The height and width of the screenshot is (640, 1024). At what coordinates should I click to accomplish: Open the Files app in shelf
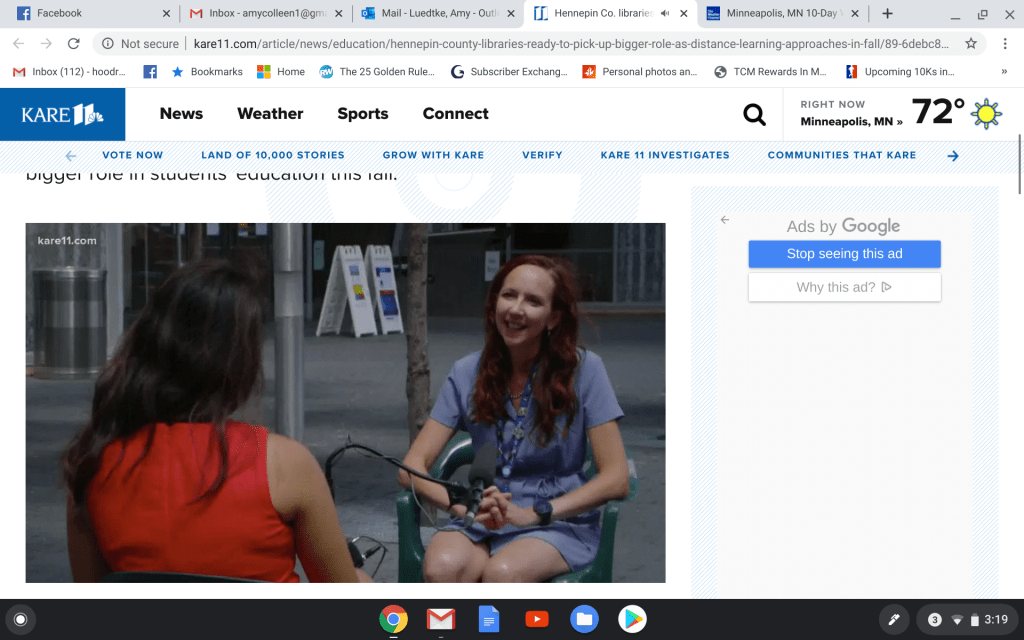[x=584, y=620]
